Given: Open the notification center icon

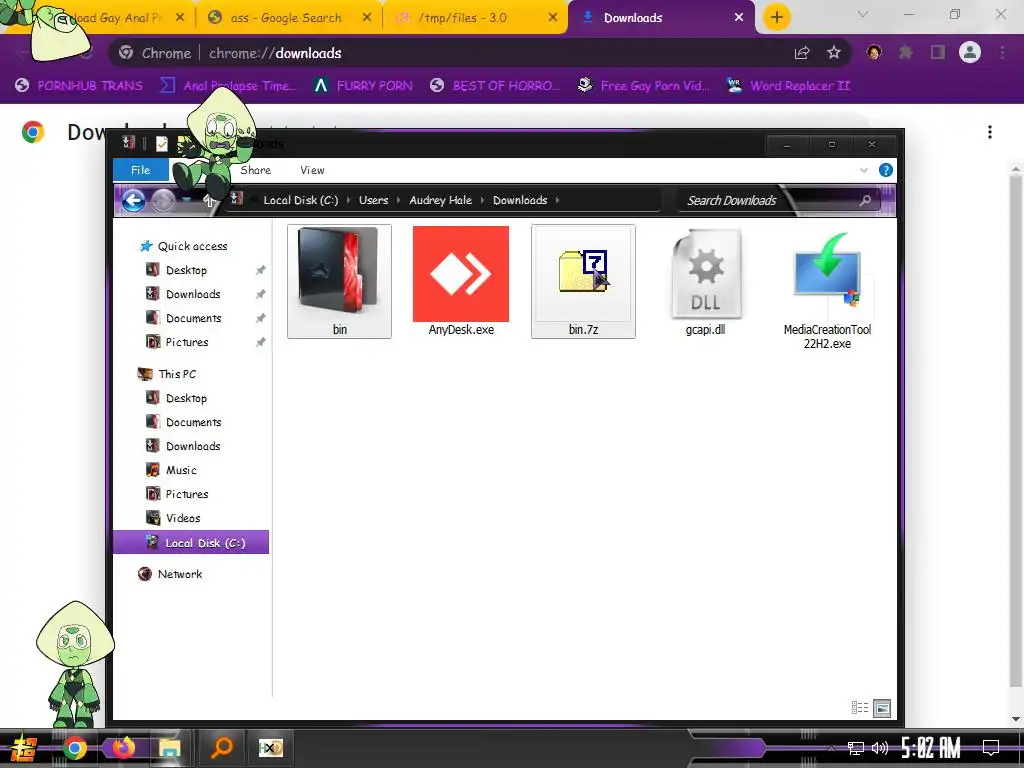Looking at the screenshot, I should 991,748.
